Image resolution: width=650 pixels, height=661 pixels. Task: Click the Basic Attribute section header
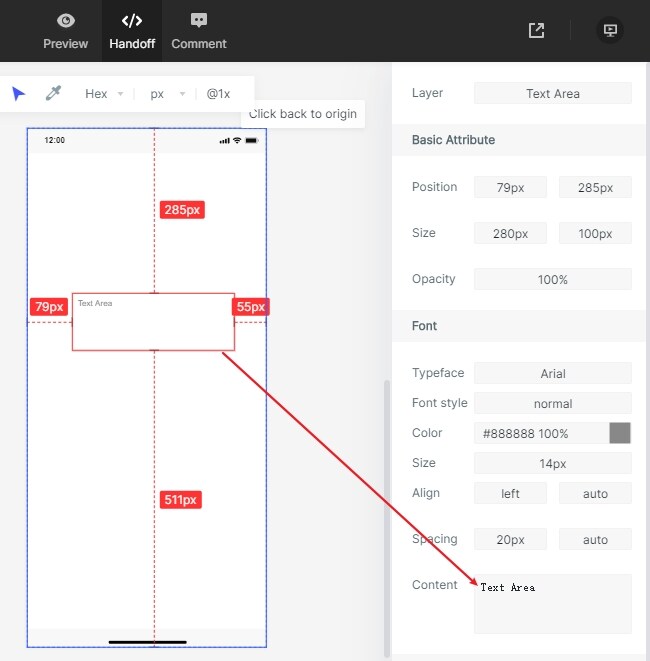pos(518,140)
